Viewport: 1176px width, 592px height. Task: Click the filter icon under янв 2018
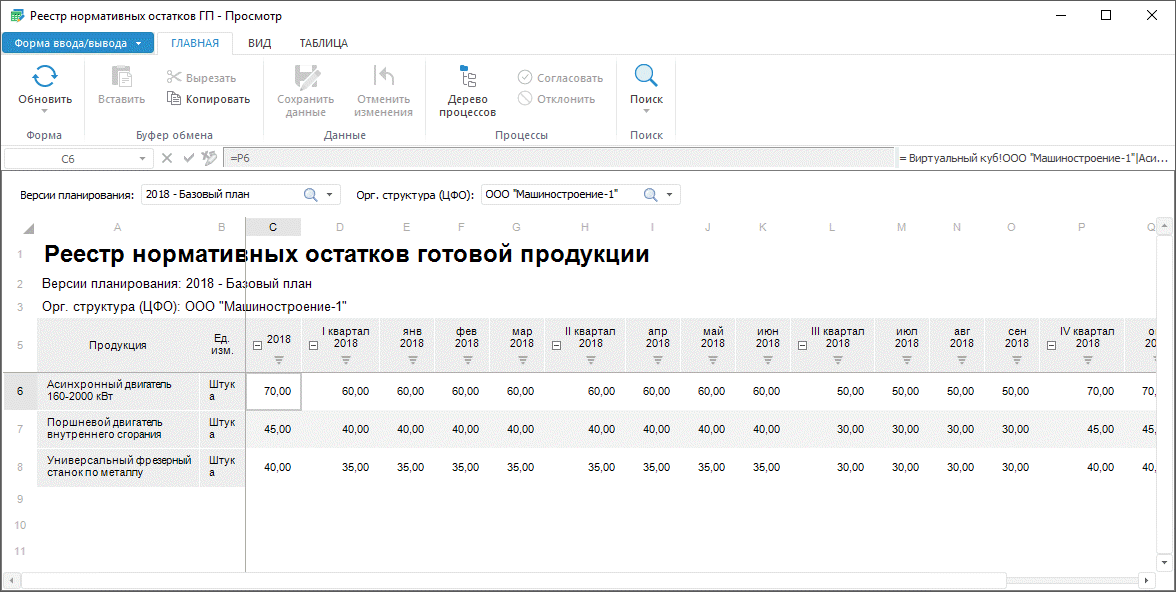411,360
